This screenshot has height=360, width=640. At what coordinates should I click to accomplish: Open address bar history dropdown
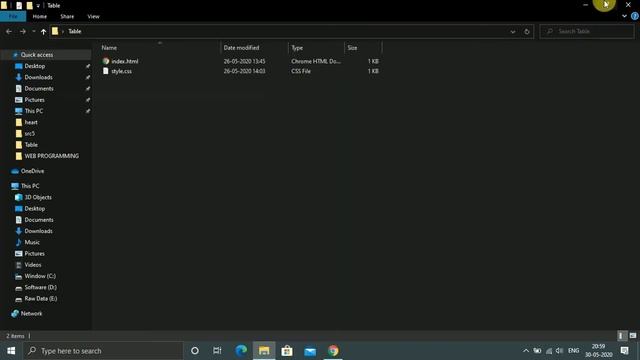tap(513, 31)
